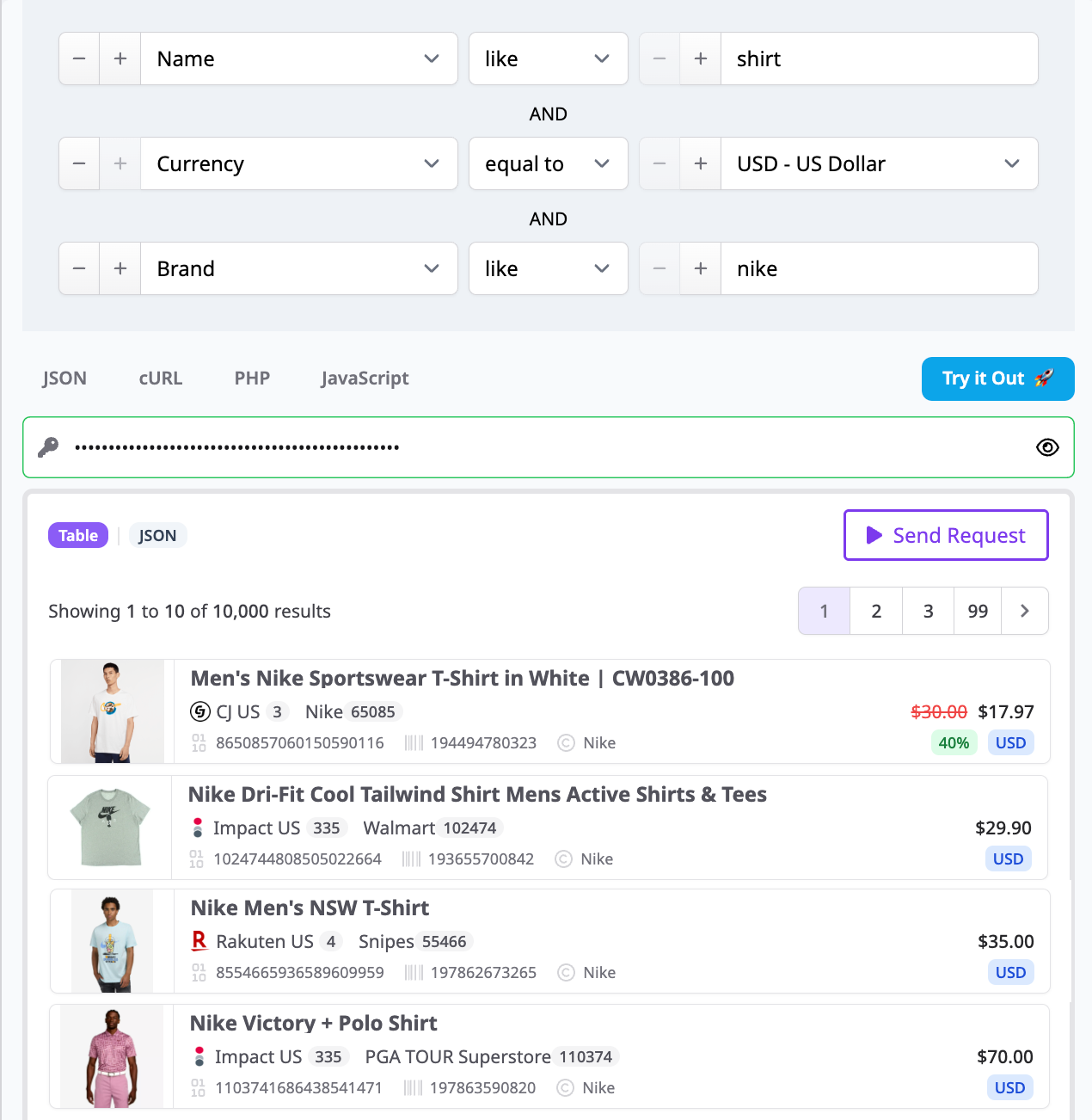Add a condition after the Brand row
The height and width of the screenshot is (1120, 1092).
(120, 268)
